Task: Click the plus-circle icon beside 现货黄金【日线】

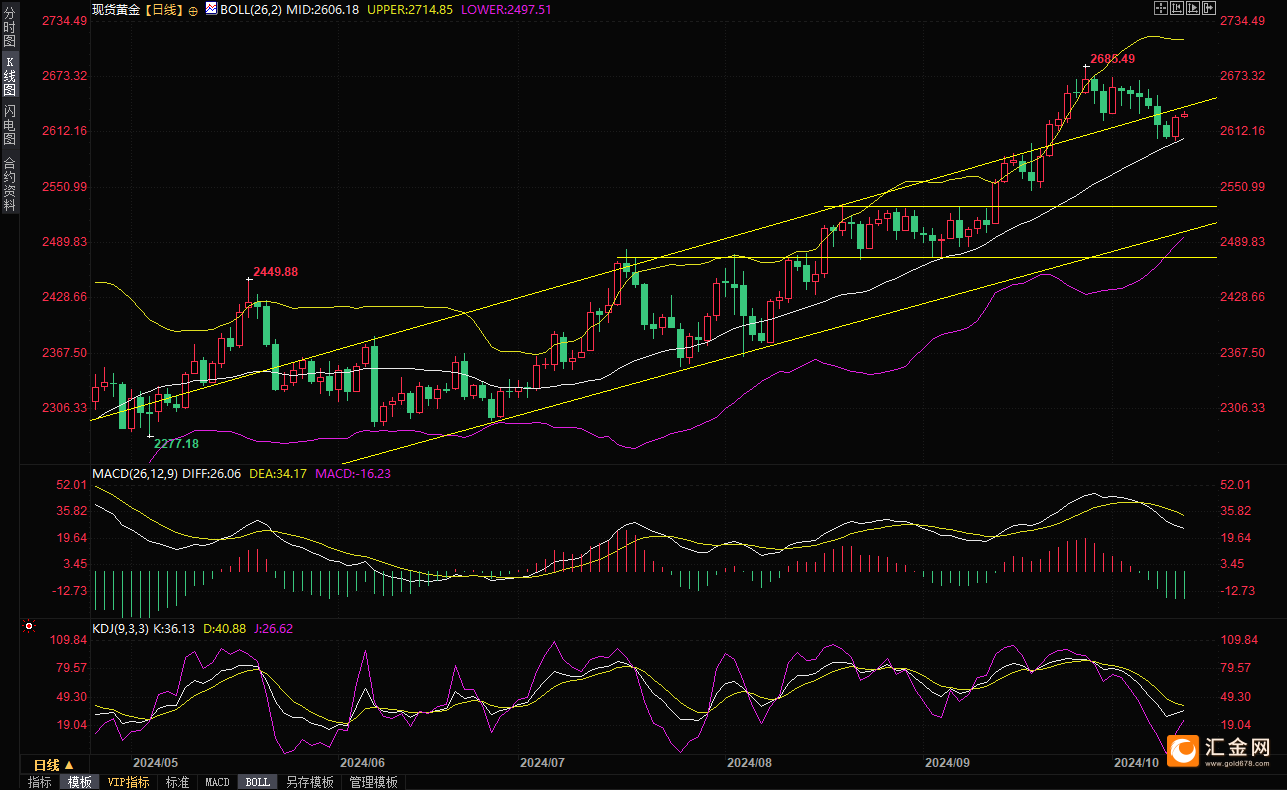Action: (193, 11)
